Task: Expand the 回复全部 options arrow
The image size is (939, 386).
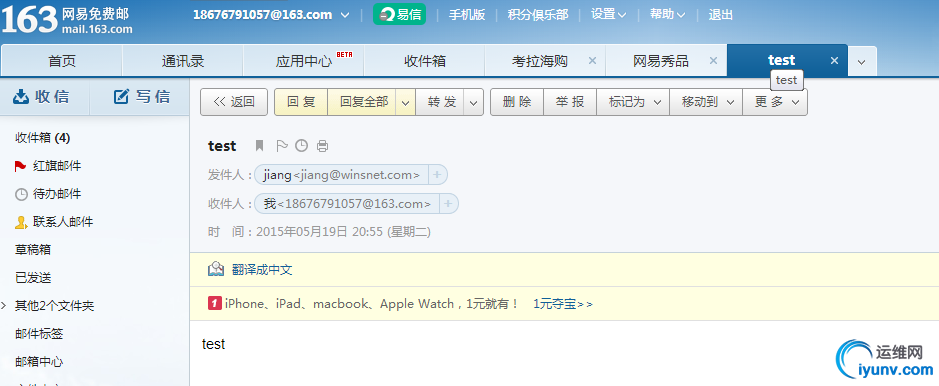Action: [405, 102]
